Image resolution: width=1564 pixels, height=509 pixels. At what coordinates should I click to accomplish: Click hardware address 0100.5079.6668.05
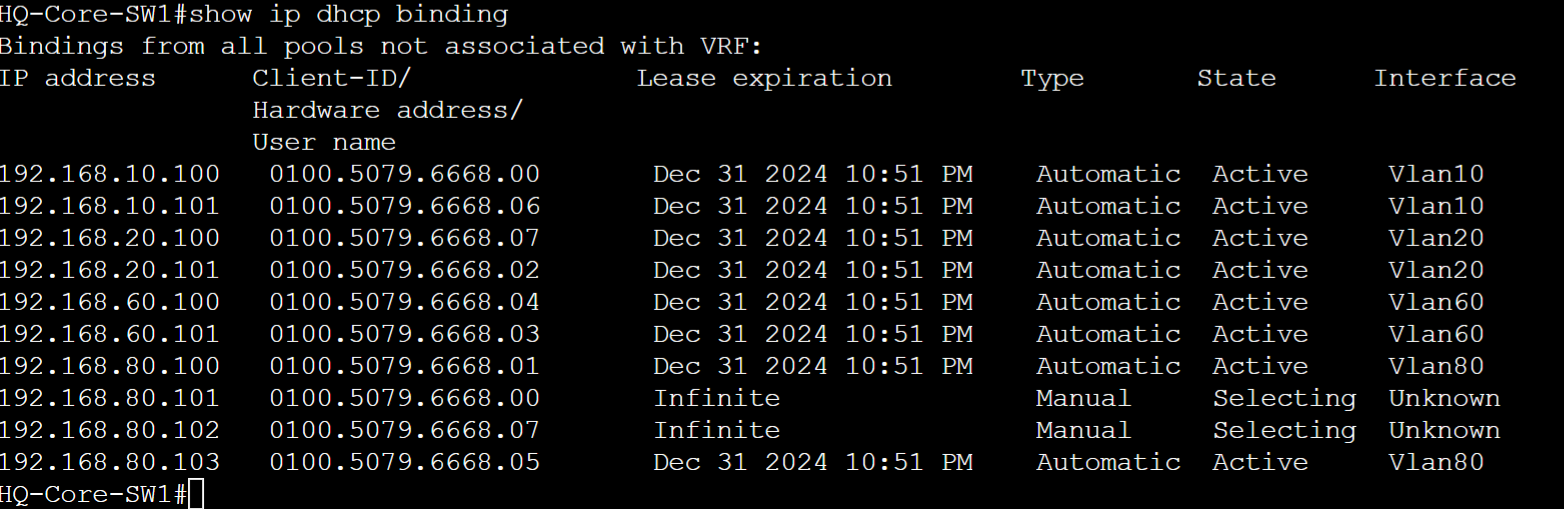click(x=405, y=462)
